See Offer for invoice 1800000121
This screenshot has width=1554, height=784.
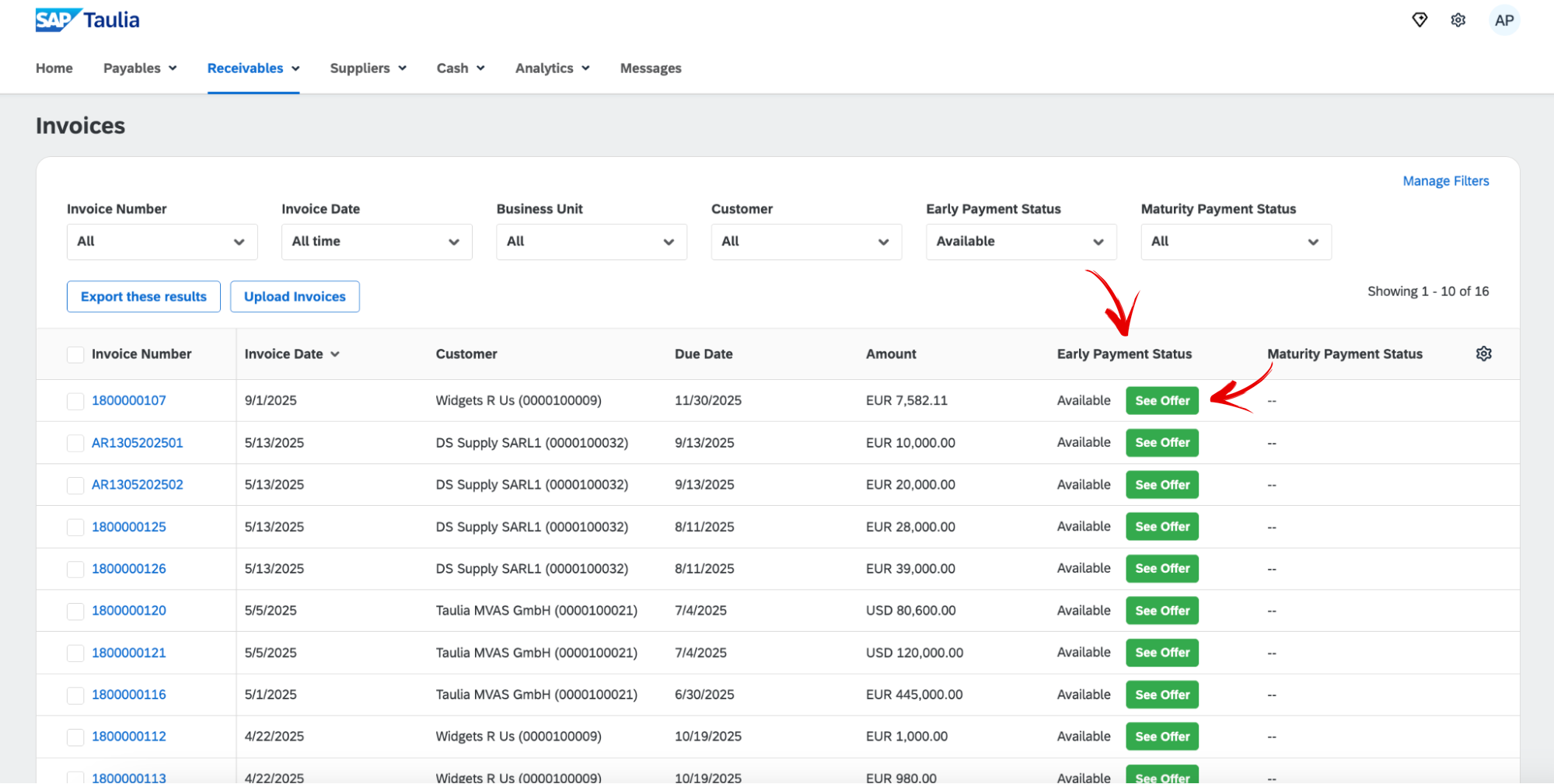click(1162, 653)
